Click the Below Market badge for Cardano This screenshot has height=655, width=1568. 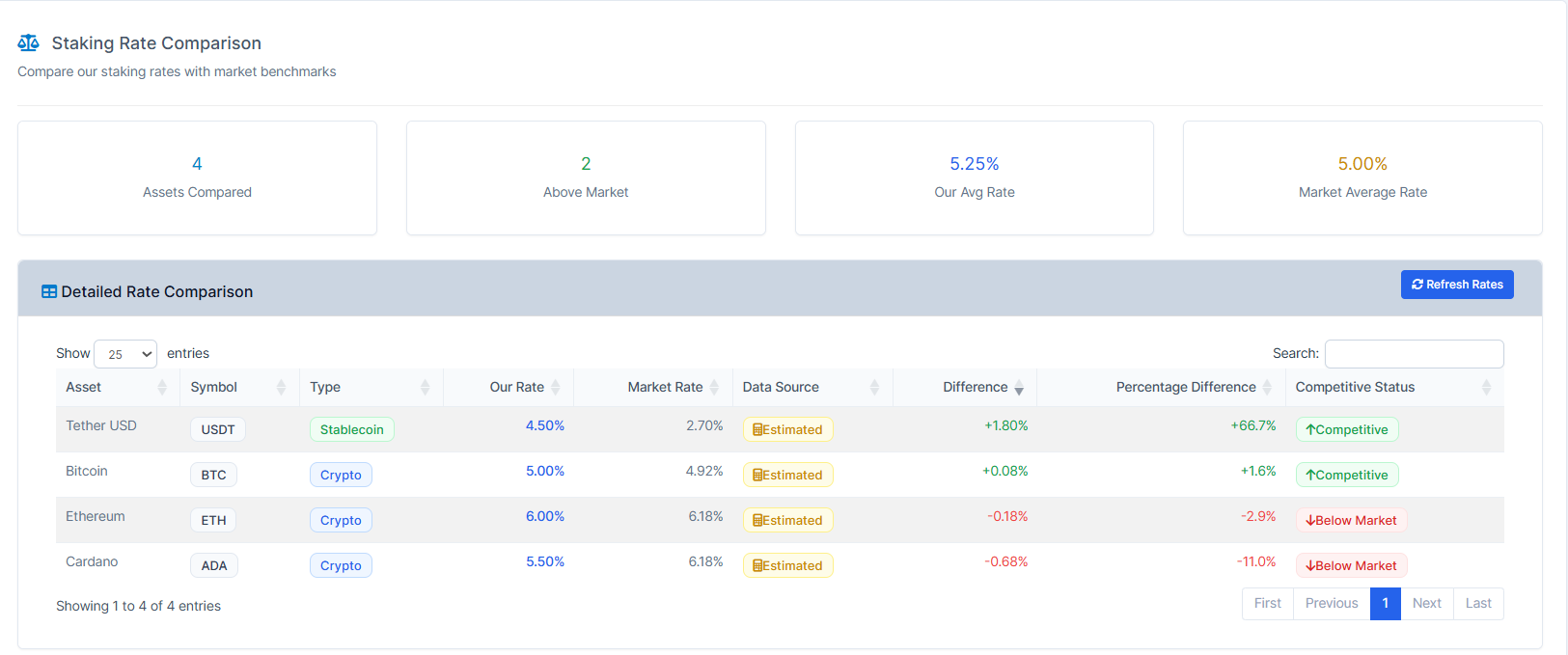pyautogui.click(x=1351, y=565)
